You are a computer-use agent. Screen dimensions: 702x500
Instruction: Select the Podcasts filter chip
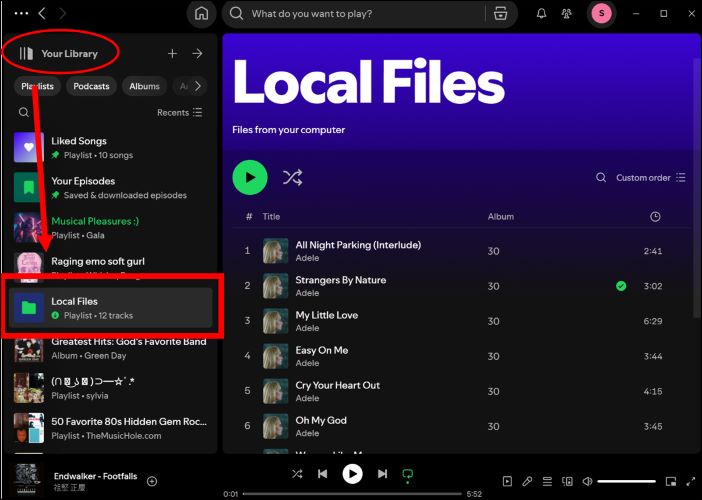click(x=91, y=86)
